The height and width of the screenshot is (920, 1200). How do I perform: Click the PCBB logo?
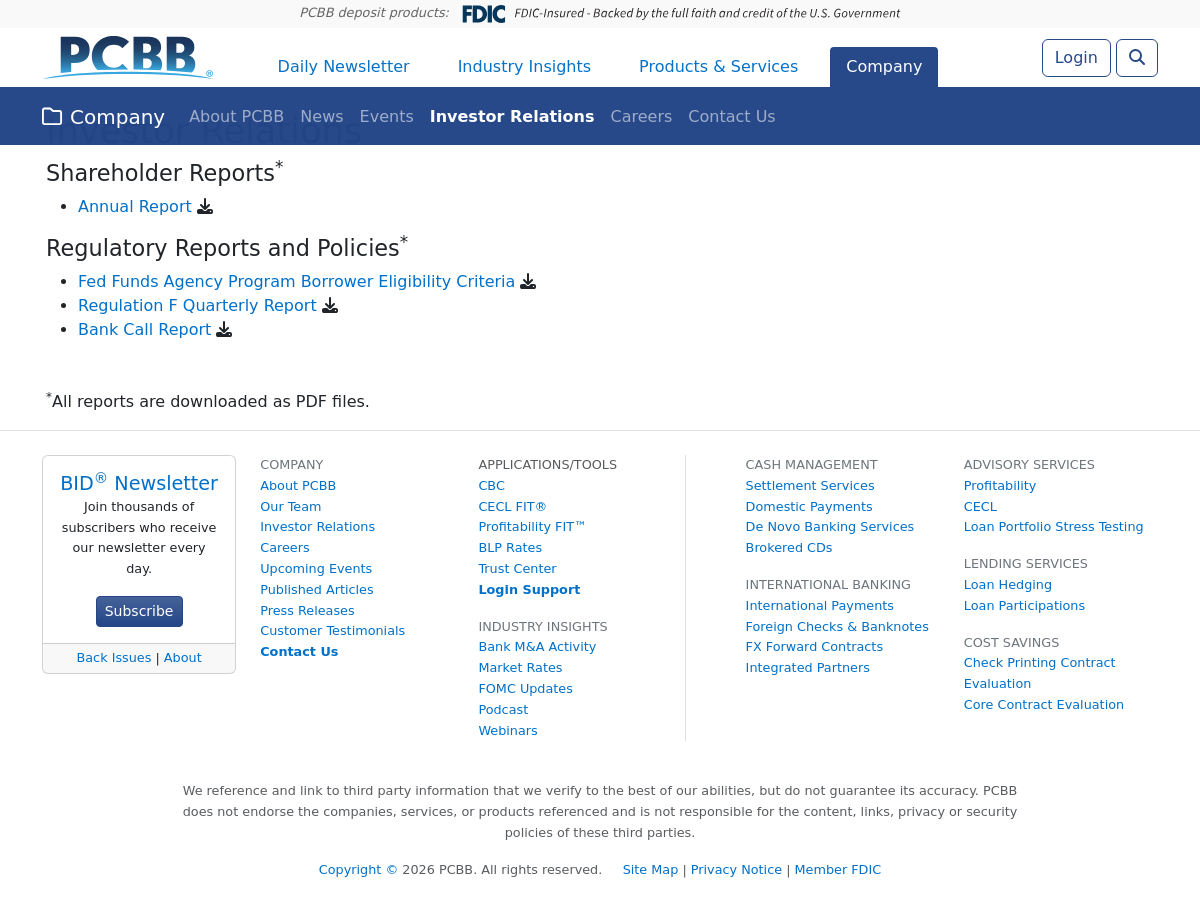coord(128,58)
